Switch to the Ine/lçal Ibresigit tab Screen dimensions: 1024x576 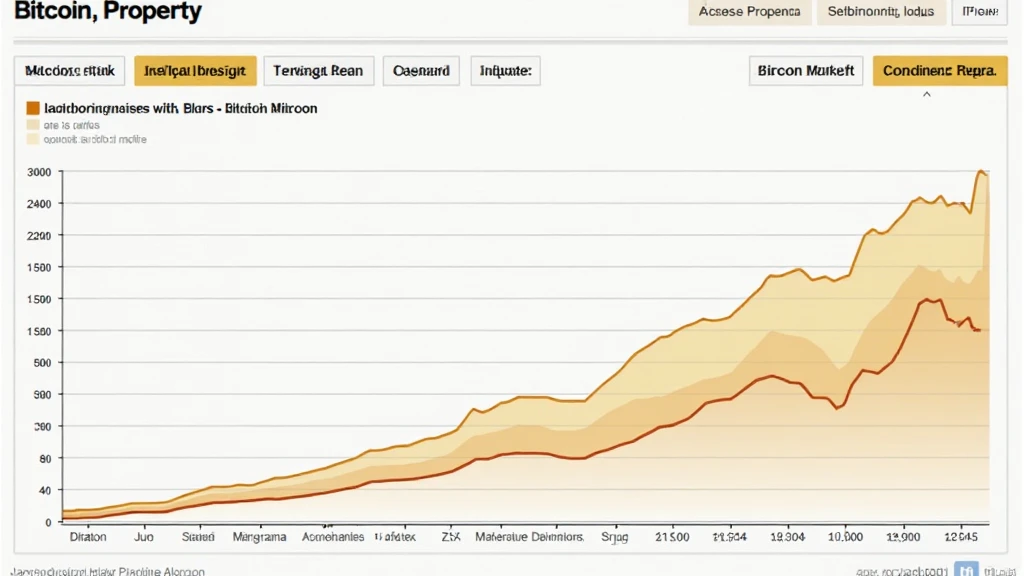point(195,71)
